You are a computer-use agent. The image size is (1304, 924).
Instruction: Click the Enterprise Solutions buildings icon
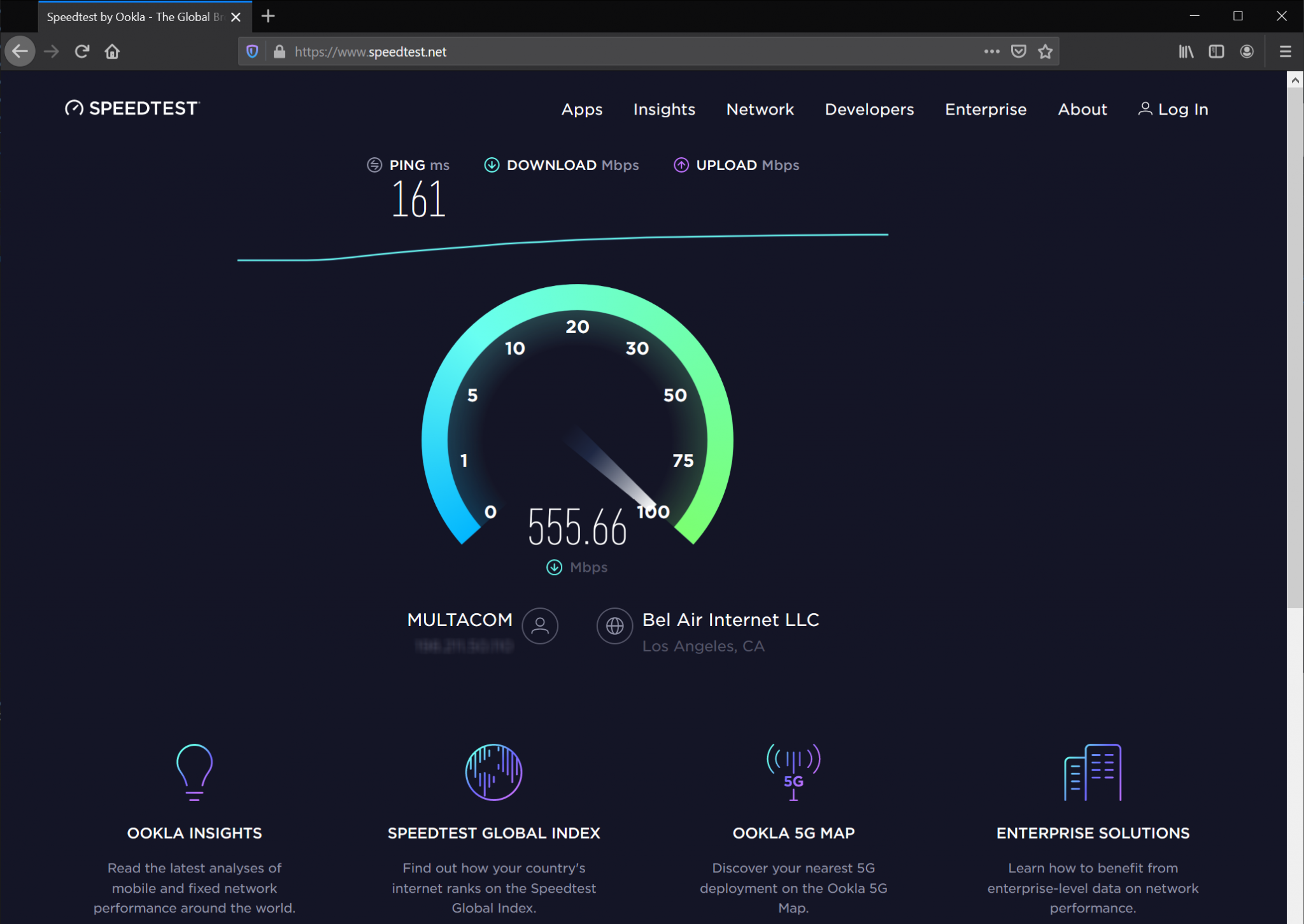(1093, 772)
